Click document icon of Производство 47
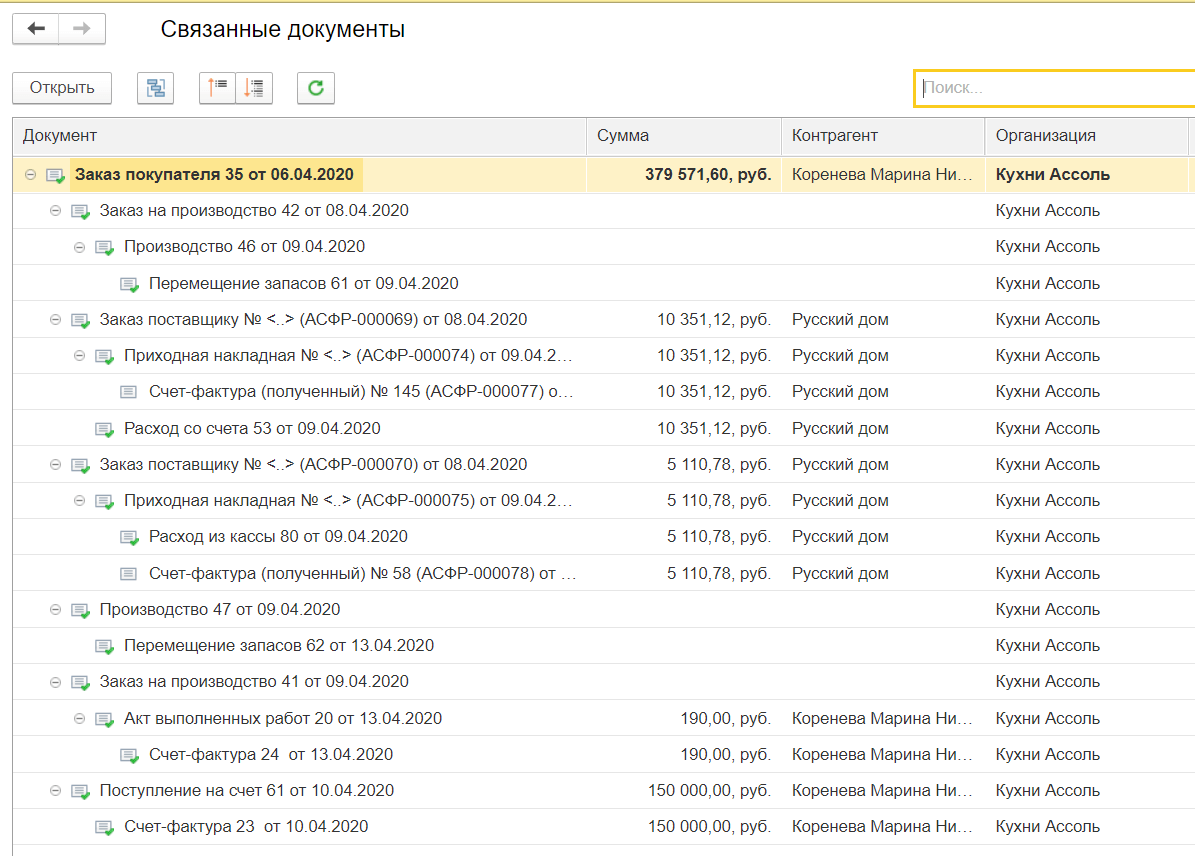 coord(81,611)
